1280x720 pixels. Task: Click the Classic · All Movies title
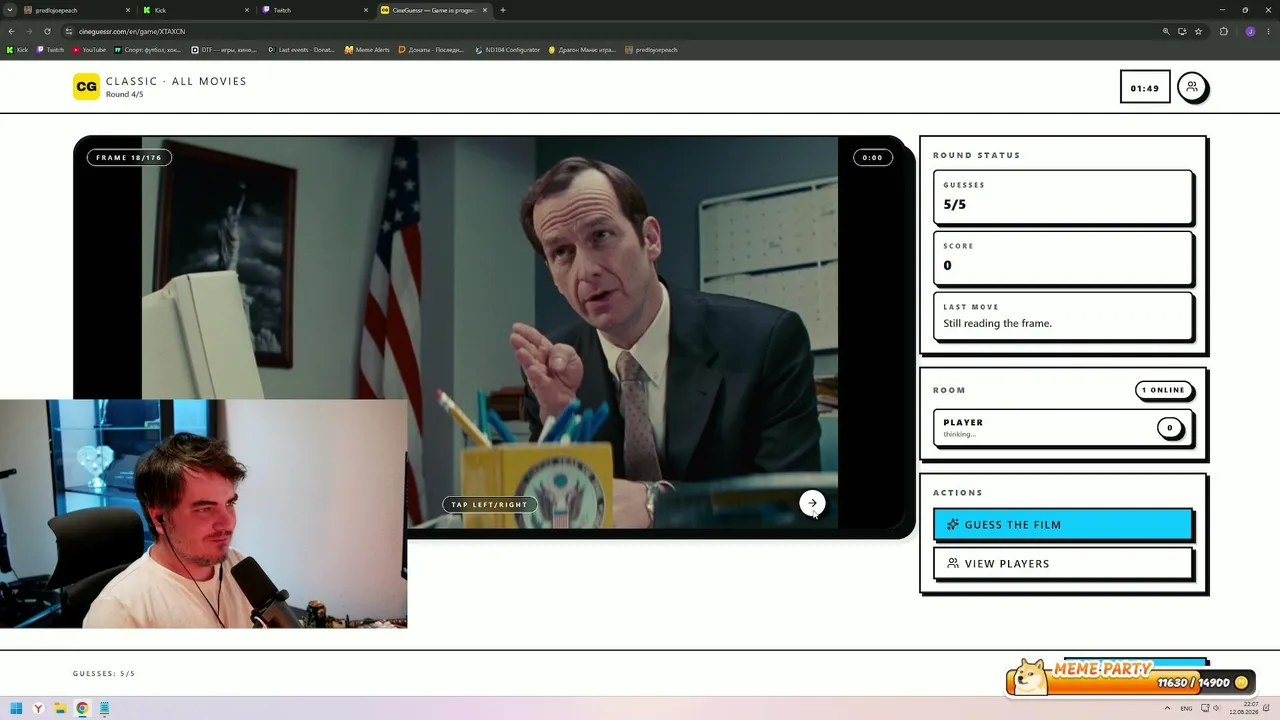[x=176, y=81]
